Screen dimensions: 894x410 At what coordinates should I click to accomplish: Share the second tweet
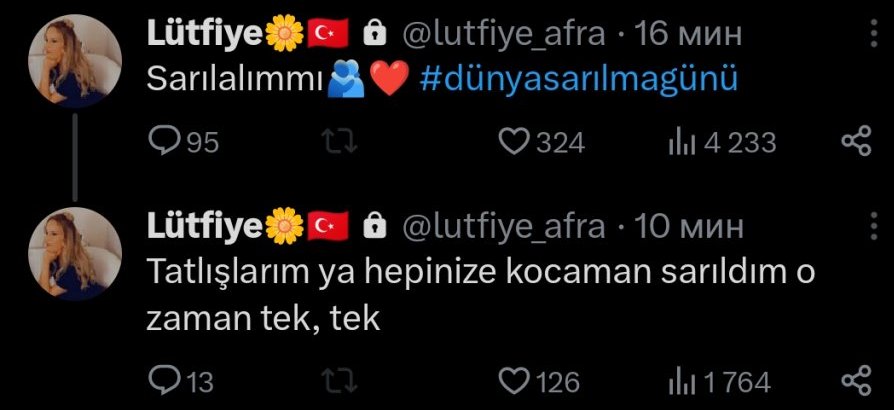(x=857, y=380)
